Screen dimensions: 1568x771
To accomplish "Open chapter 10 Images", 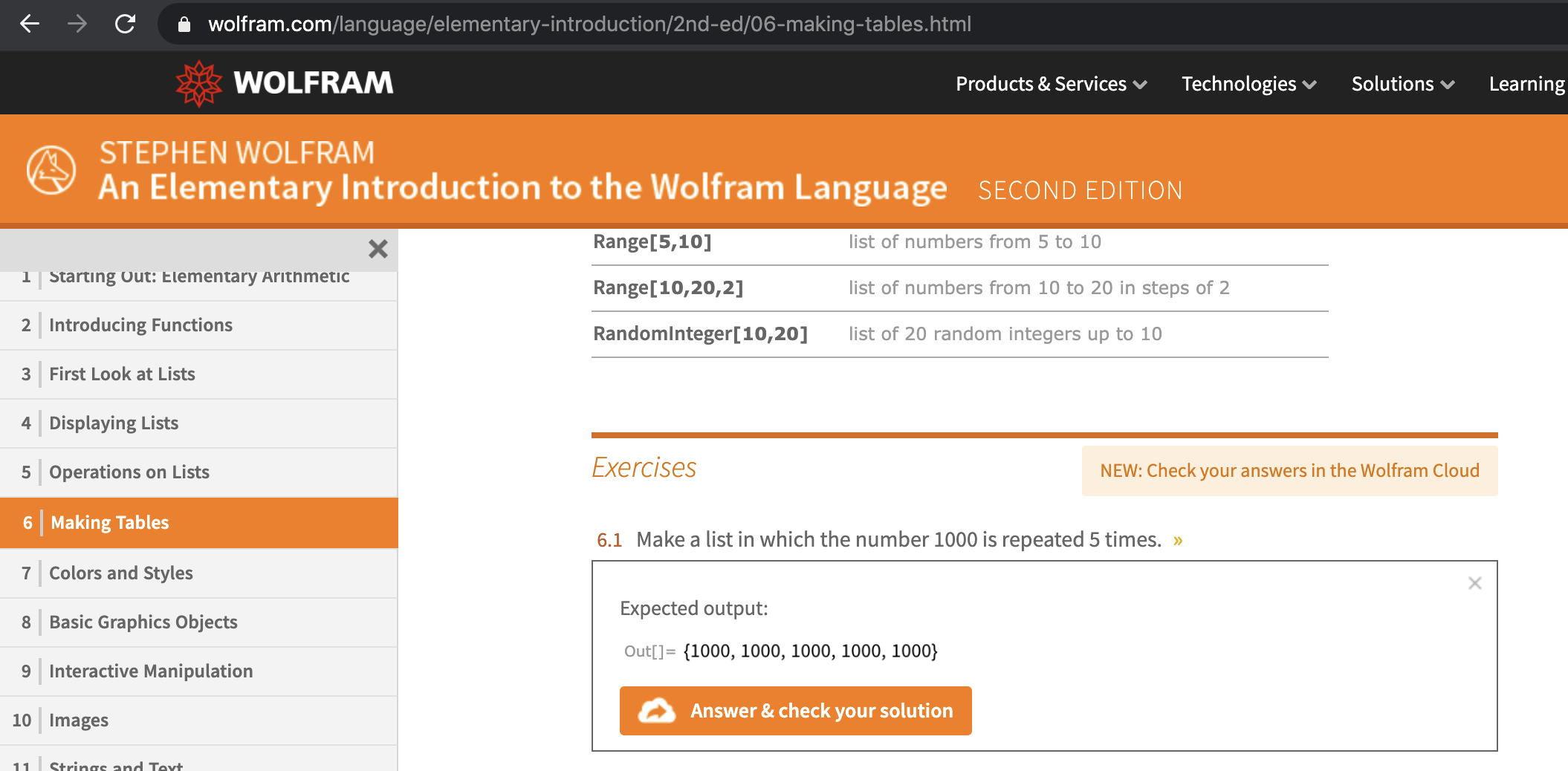I will 198,720.
